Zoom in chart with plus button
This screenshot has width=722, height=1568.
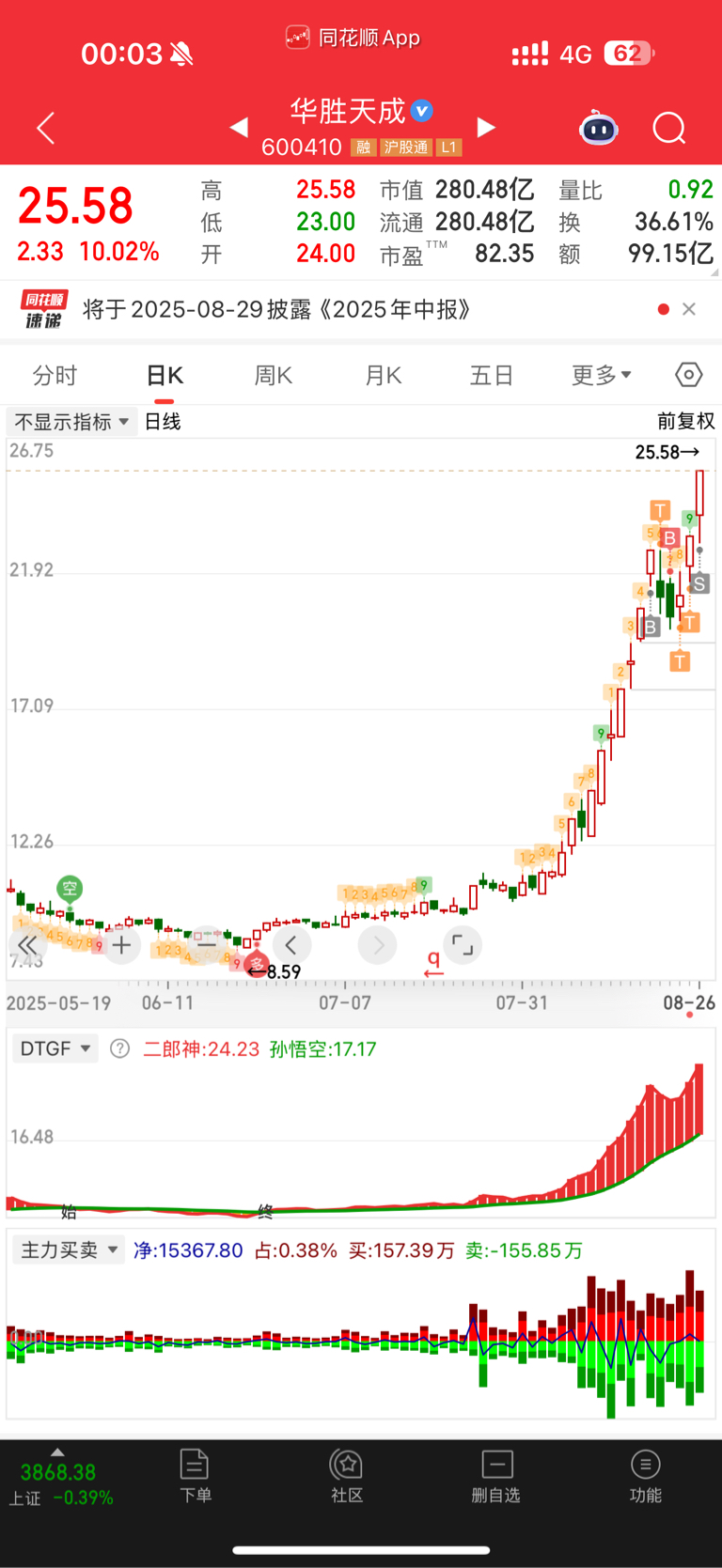pos(121,945)
